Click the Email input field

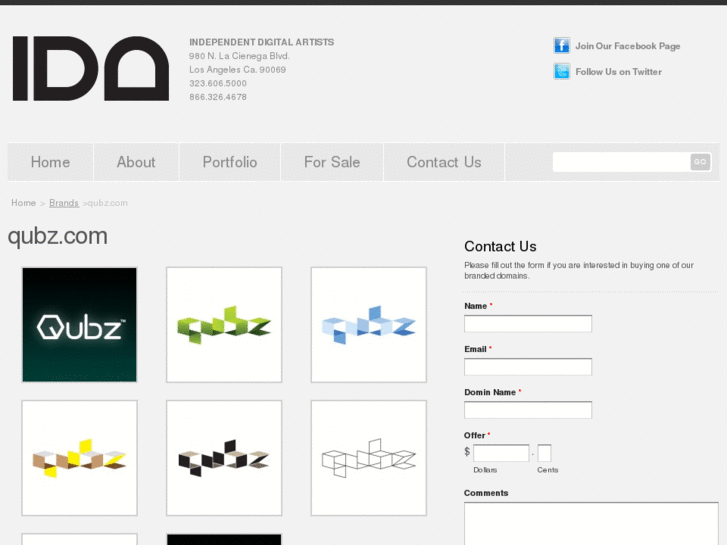528,366
